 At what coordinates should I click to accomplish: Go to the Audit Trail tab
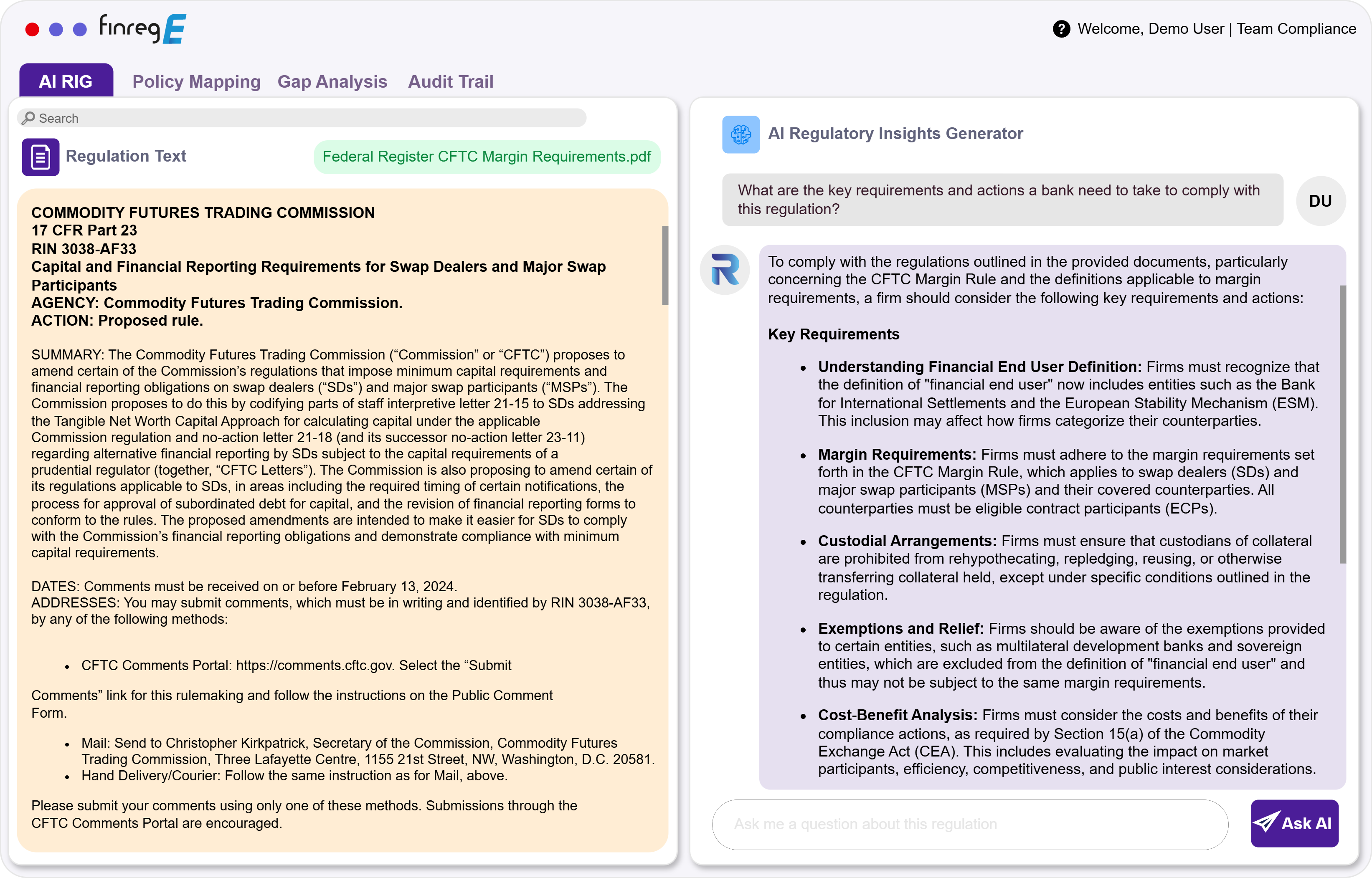coord(451,81)
